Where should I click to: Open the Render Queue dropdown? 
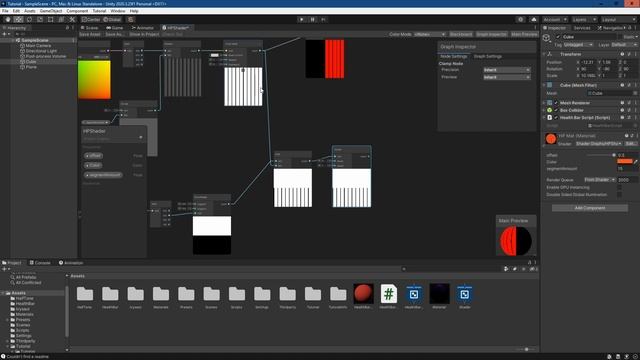pos(600,180)
